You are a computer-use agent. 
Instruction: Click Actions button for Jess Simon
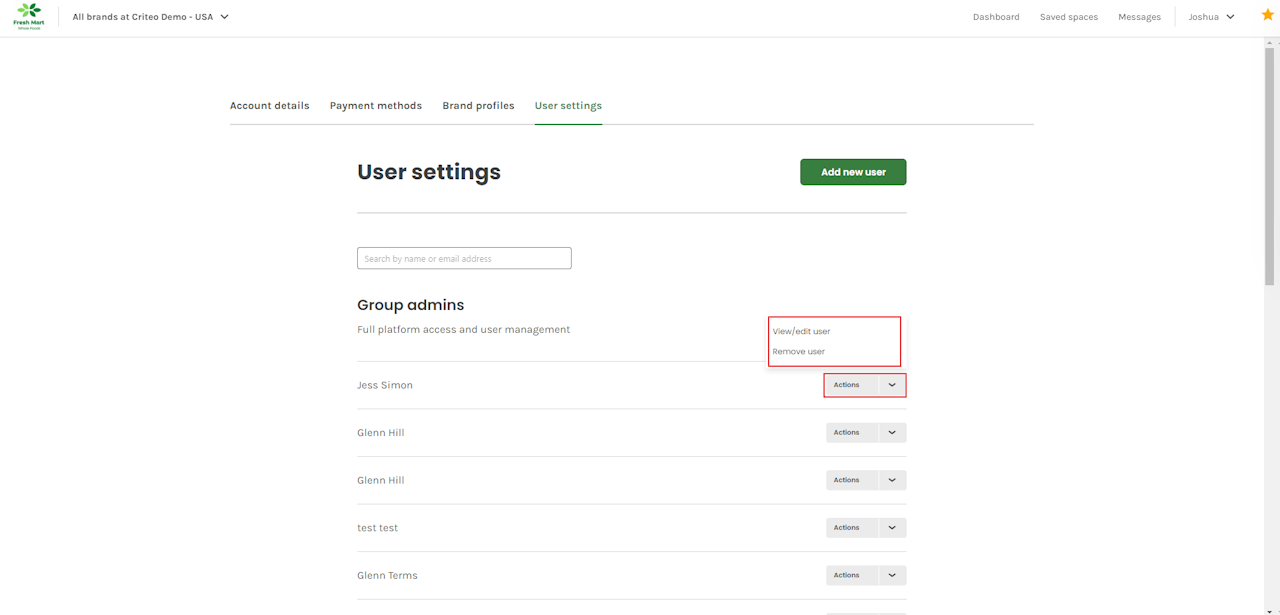pos(847,385)
